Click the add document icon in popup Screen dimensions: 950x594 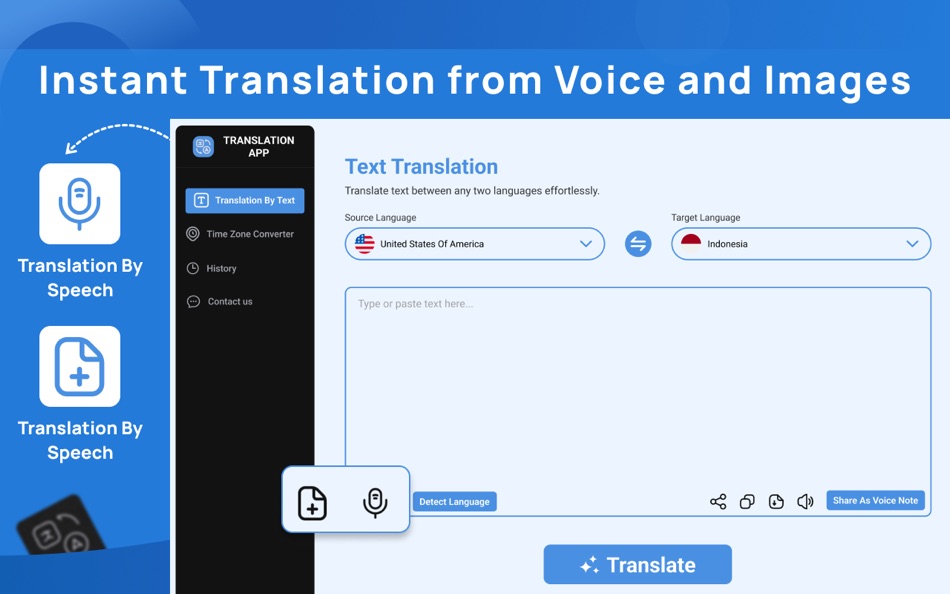pyautogui.click(x=312, y=502)
